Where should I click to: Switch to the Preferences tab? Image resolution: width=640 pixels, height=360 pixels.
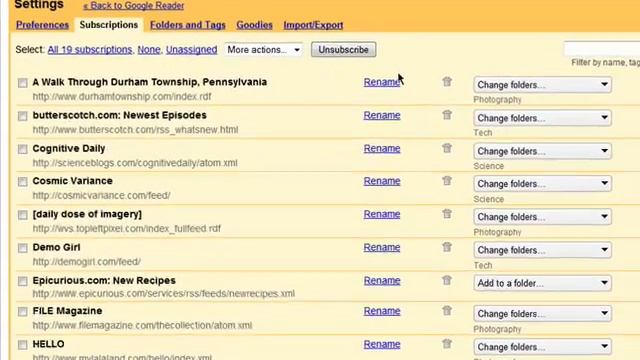tap(42, 25)
